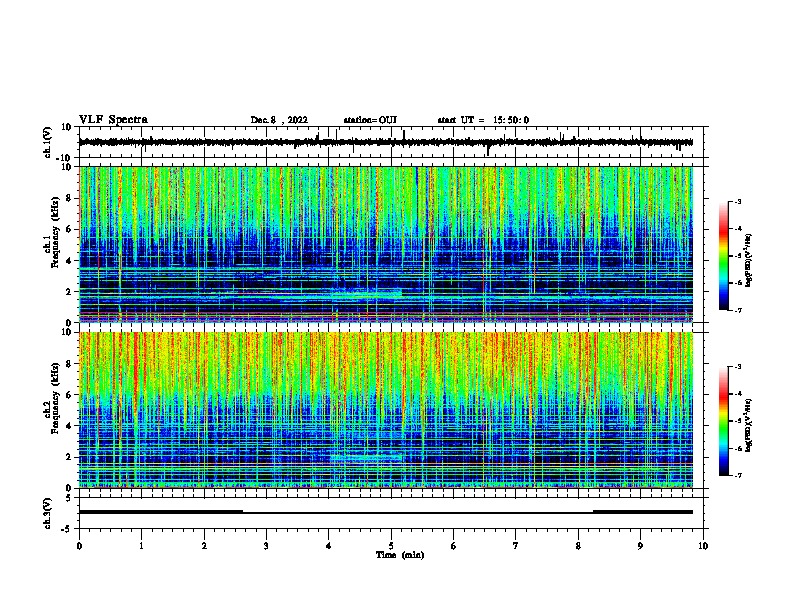Click the "6" kHz tick on ch.2 spectrogram axis
Image resolution: width=792 pixels, height=612 pixels.
[69, 395]
